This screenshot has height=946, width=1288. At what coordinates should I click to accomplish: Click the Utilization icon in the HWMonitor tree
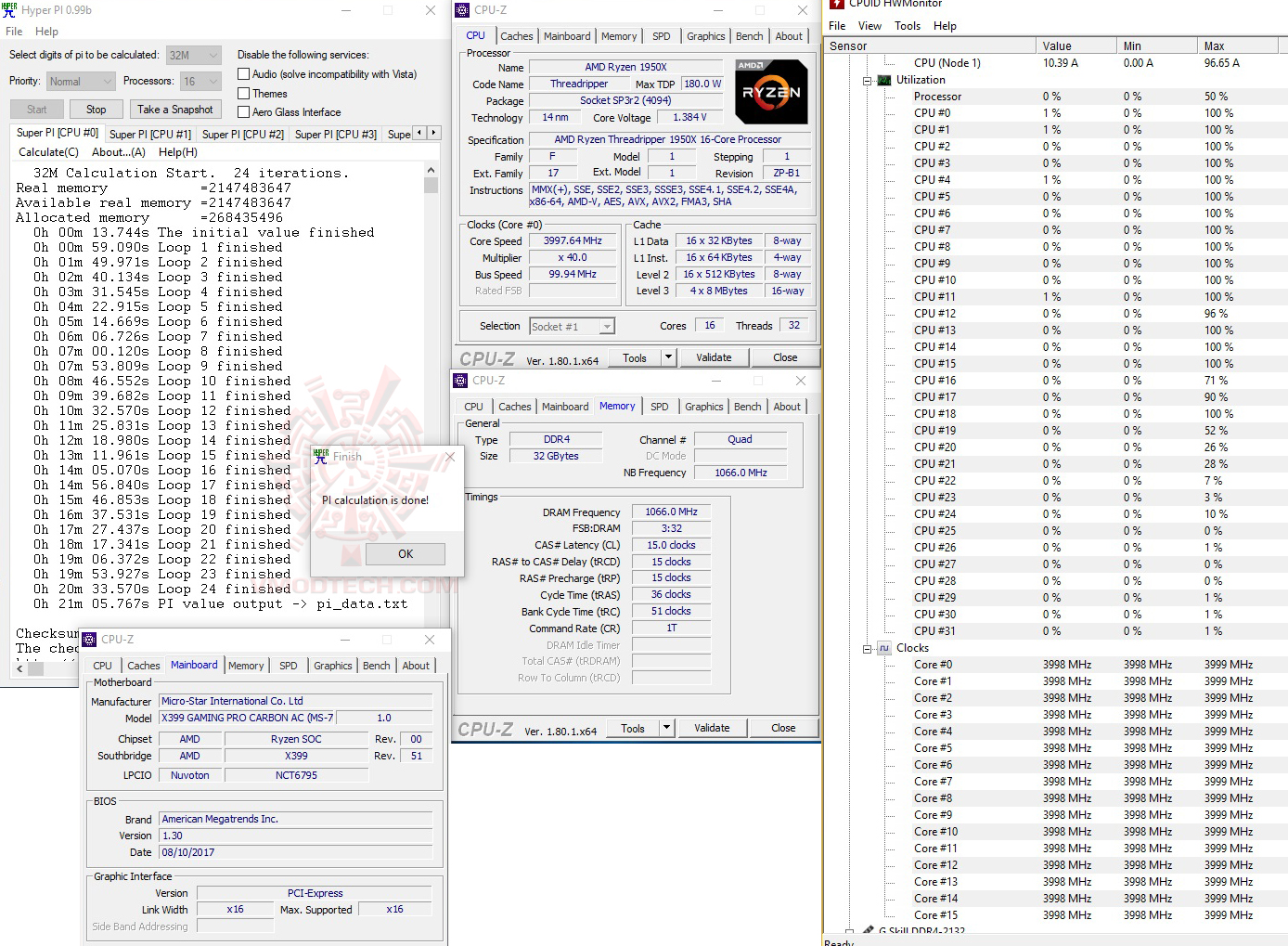pos(884,80)
